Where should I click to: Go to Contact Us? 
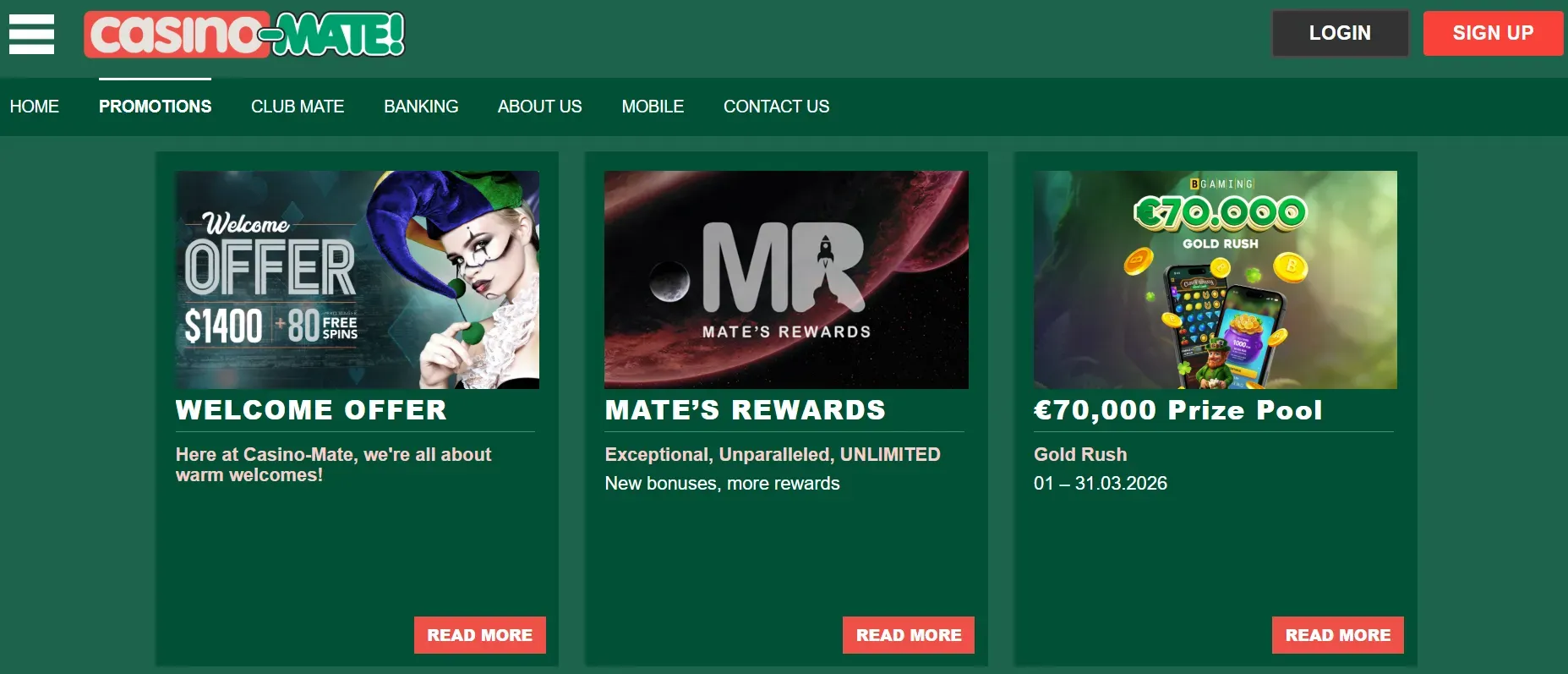tap(776, 107)
